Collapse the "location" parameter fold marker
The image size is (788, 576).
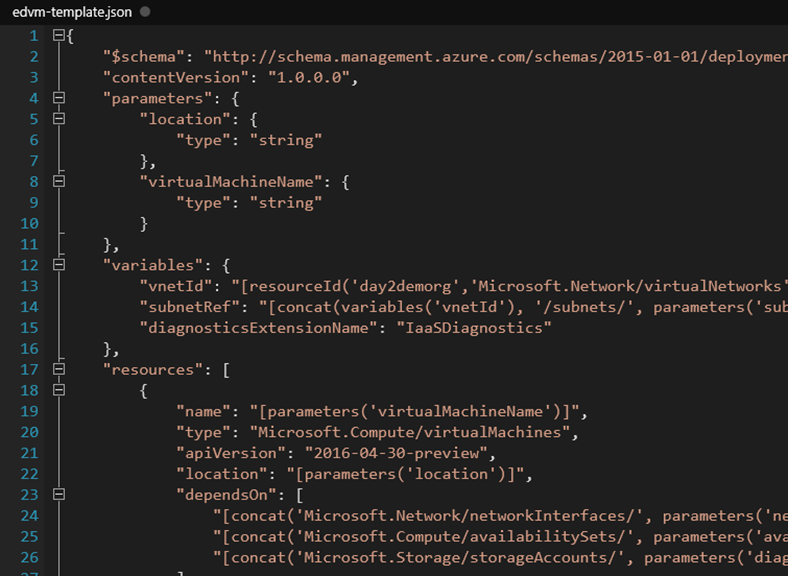point(58,119)
